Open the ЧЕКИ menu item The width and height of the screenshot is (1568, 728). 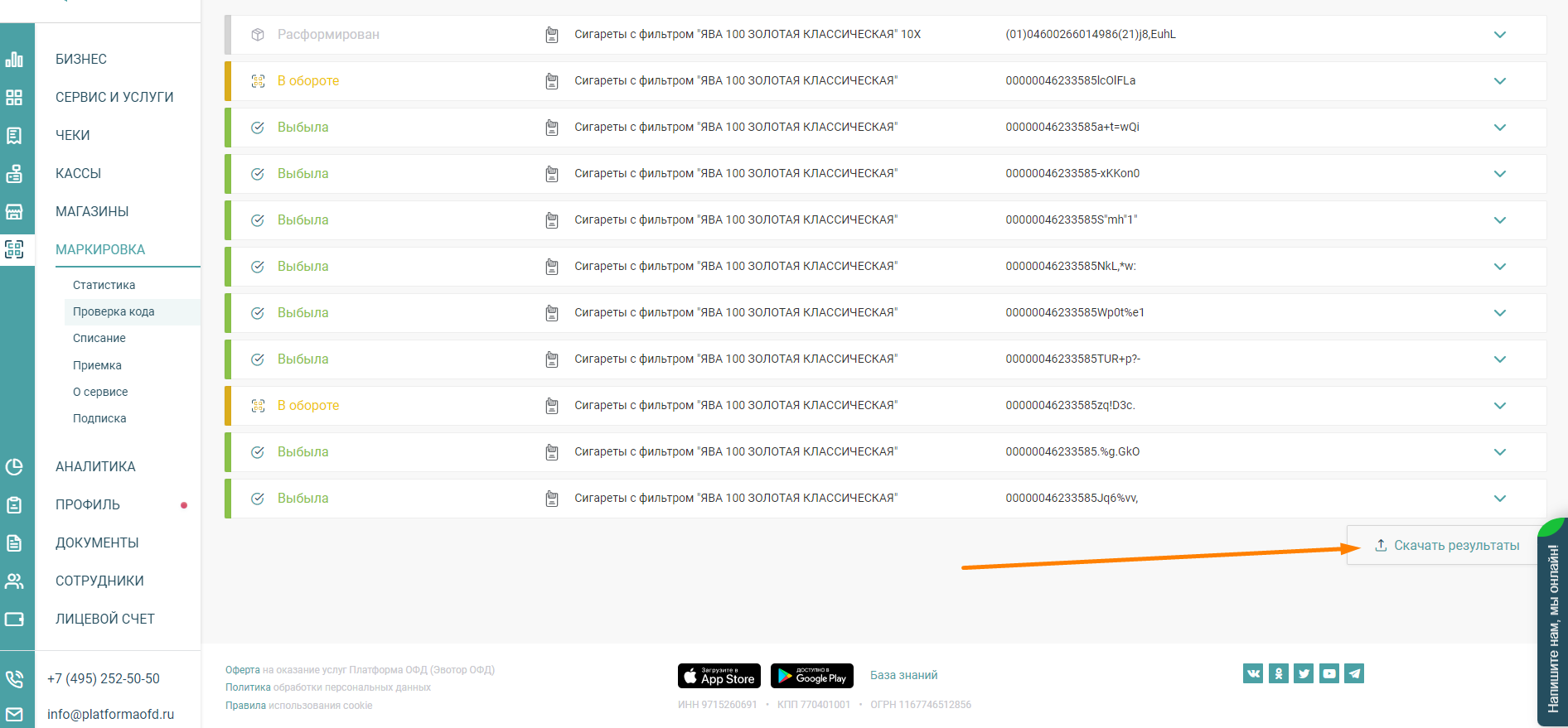coord(73,136)
